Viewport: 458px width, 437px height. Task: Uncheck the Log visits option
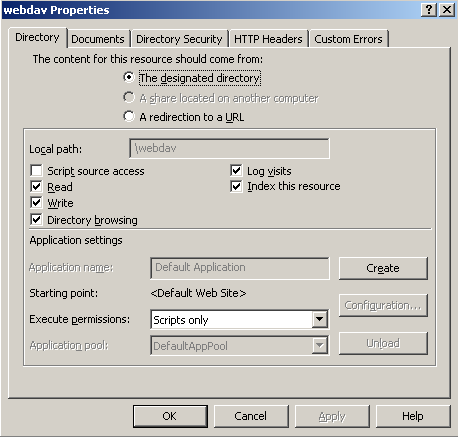(x=236, y=170)
